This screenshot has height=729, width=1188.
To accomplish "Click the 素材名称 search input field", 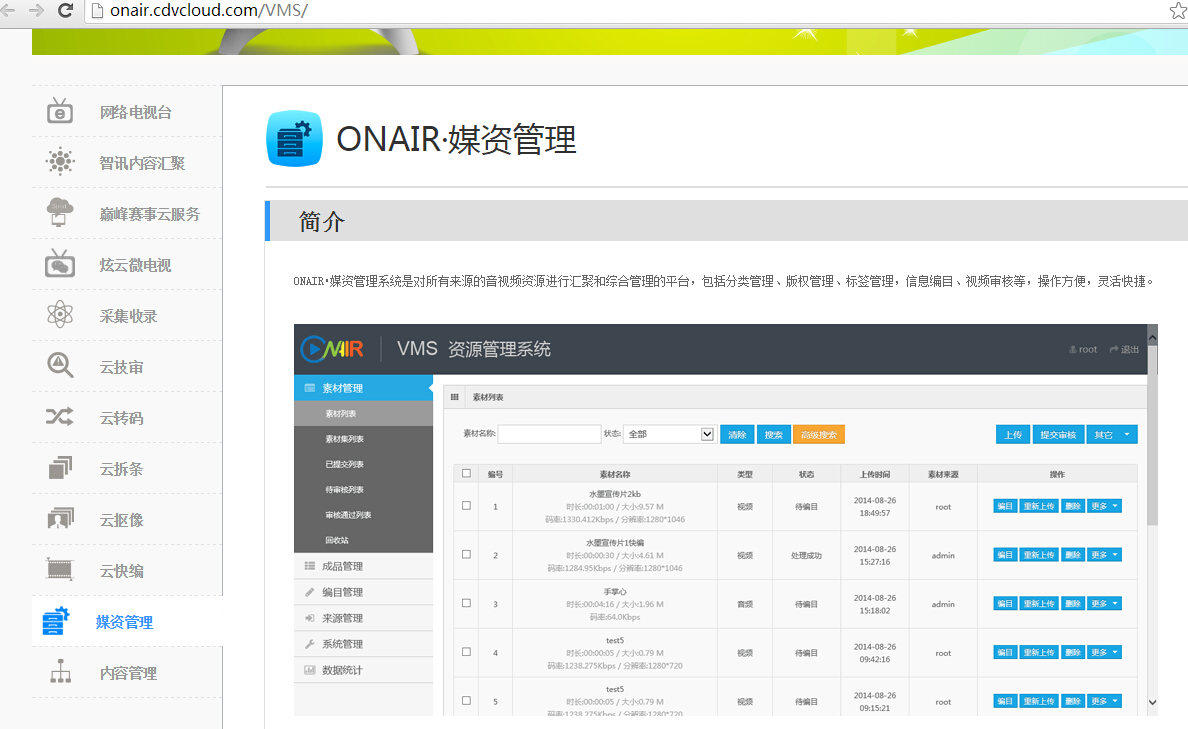I will (549, 434).
